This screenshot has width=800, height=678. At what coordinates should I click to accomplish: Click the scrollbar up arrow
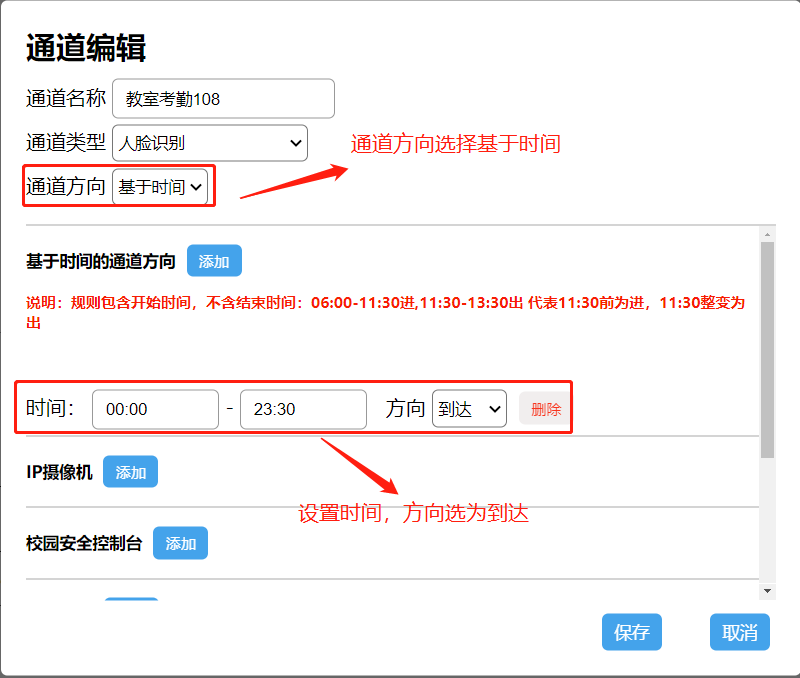pyautogui.click(x=767, y=234)
